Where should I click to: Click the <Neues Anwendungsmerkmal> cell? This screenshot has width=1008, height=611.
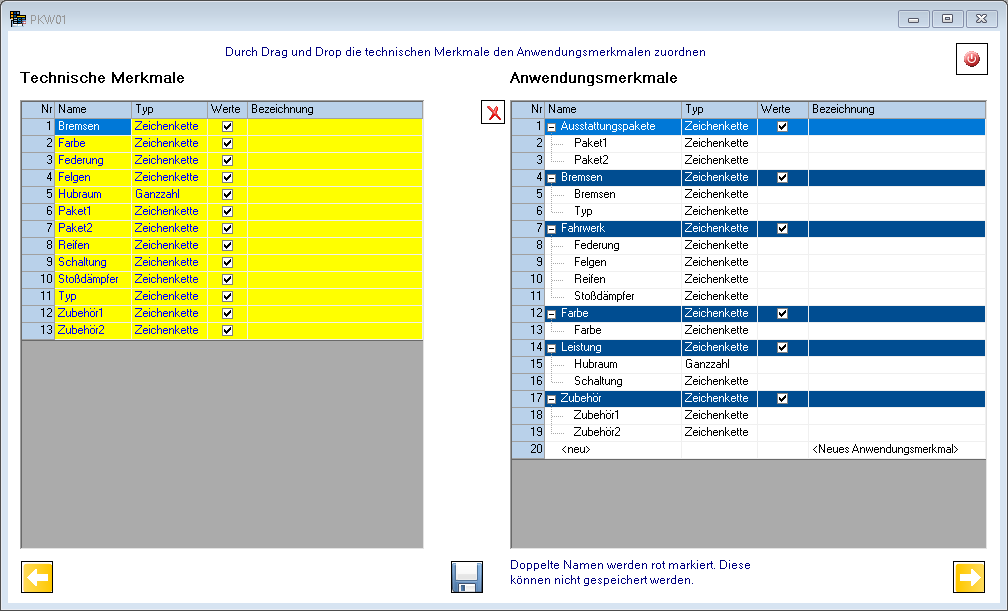click(x=885, y=450)
